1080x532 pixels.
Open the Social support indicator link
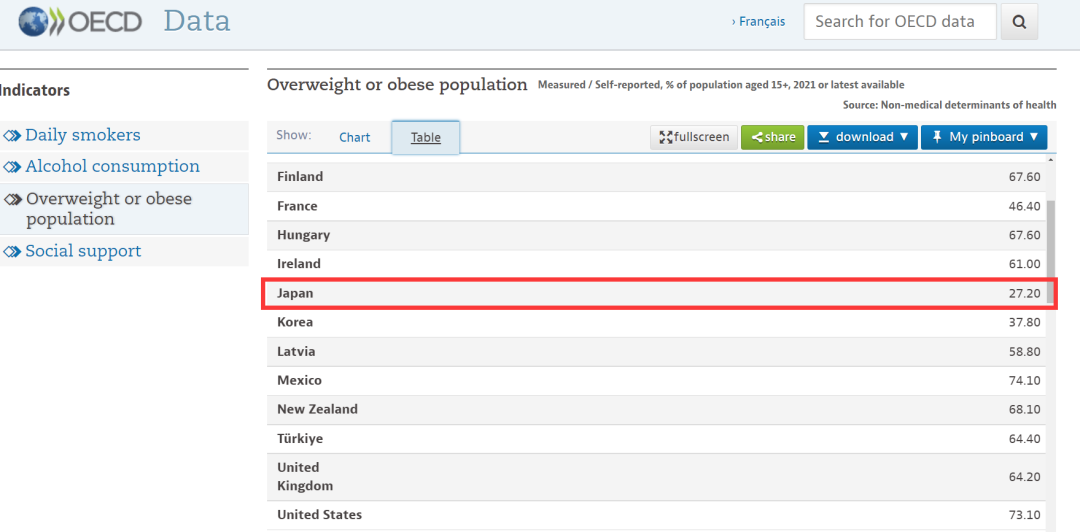83,251
